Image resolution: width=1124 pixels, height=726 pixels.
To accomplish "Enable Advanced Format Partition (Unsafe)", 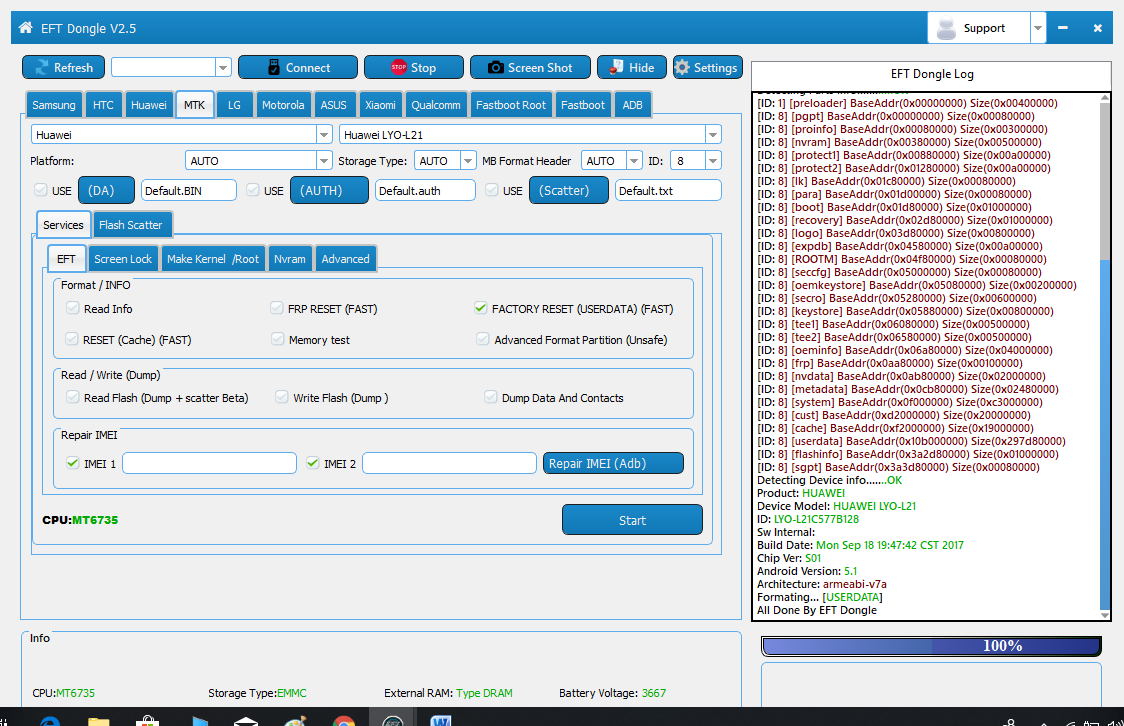I will point(482,339).
